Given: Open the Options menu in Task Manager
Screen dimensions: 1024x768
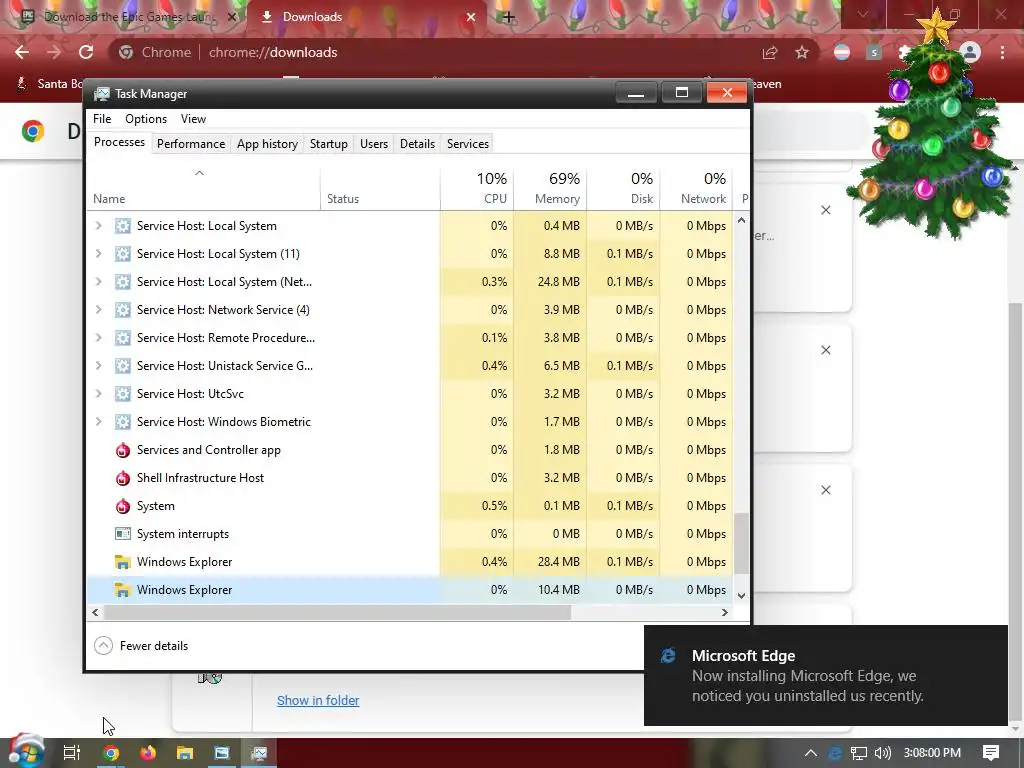Looking at the screenshot, I should point(146,119).
